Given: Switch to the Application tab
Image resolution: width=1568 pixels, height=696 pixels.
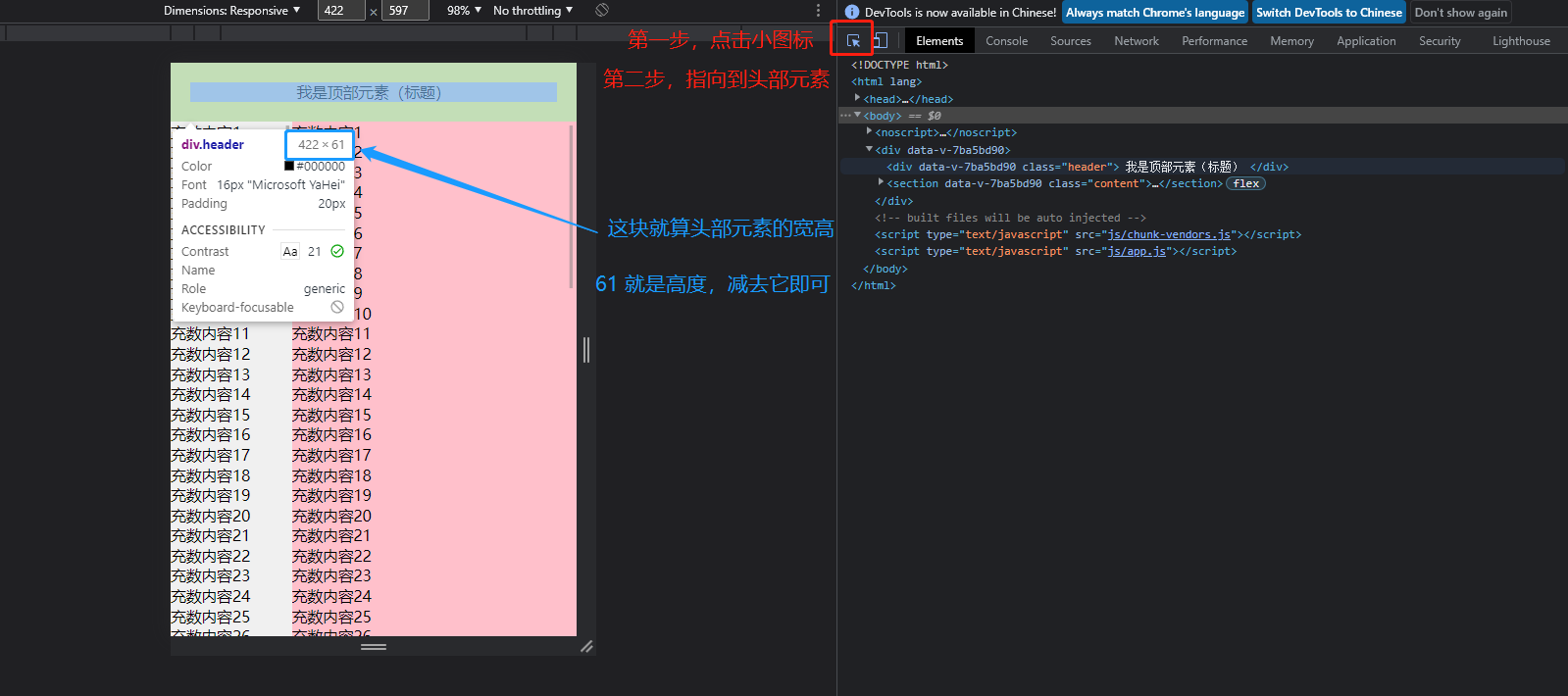Looking at the screenshot, I should [1366, 41].
